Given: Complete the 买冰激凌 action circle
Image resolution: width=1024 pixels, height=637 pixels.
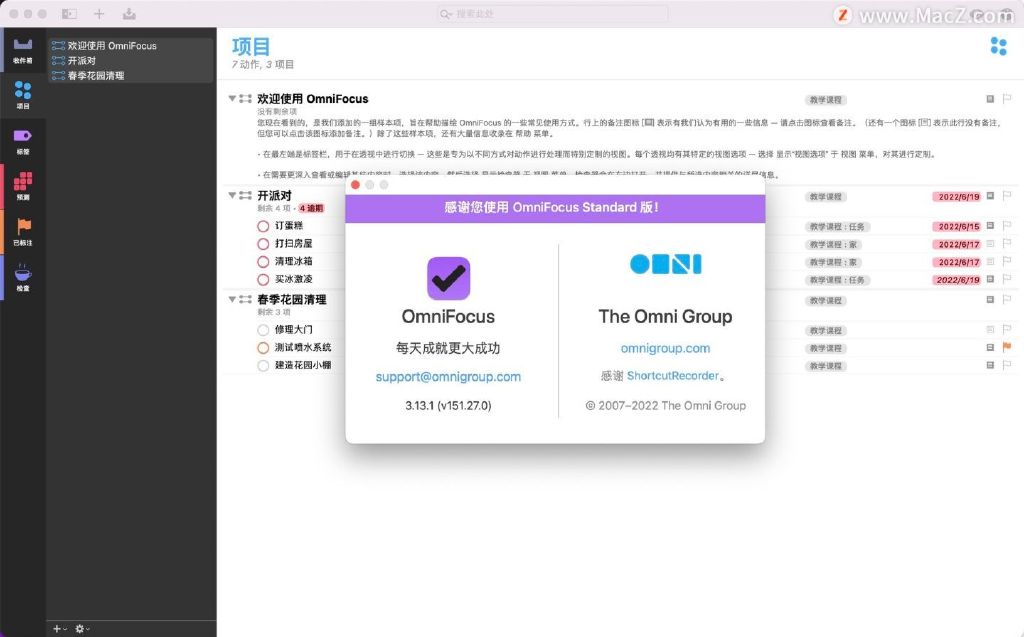Looking at the screenshot, I should [x=263, y=280].
